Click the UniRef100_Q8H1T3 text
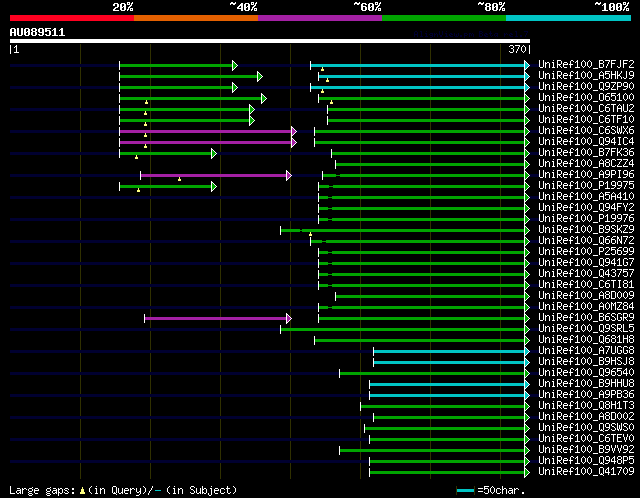The width and height of the screenshot is (640, 498). [586, 406]
